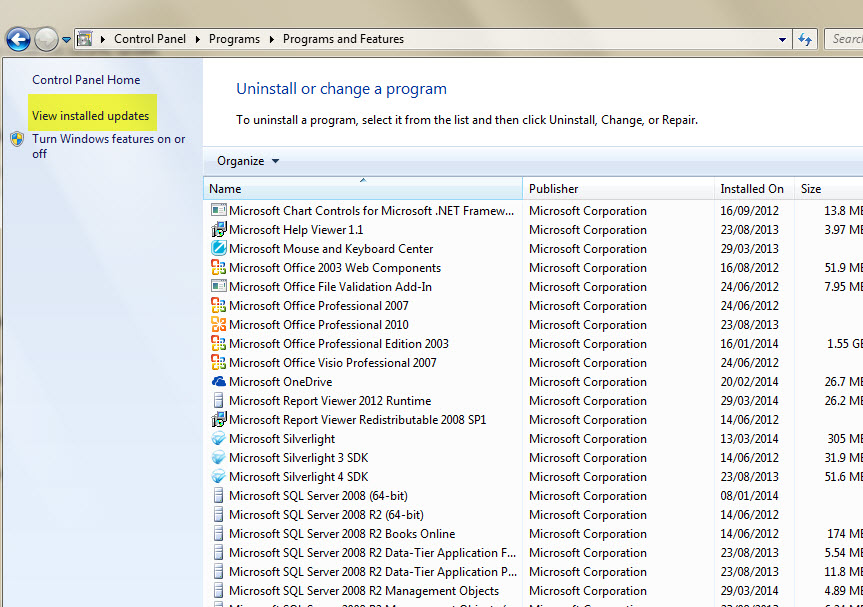Image resolution: width=863 pixels, height=607 pixels.
Task: Click the Report Viewer 2012 Runtime icon
Action: pyautogui.click(x=218, y=400)
